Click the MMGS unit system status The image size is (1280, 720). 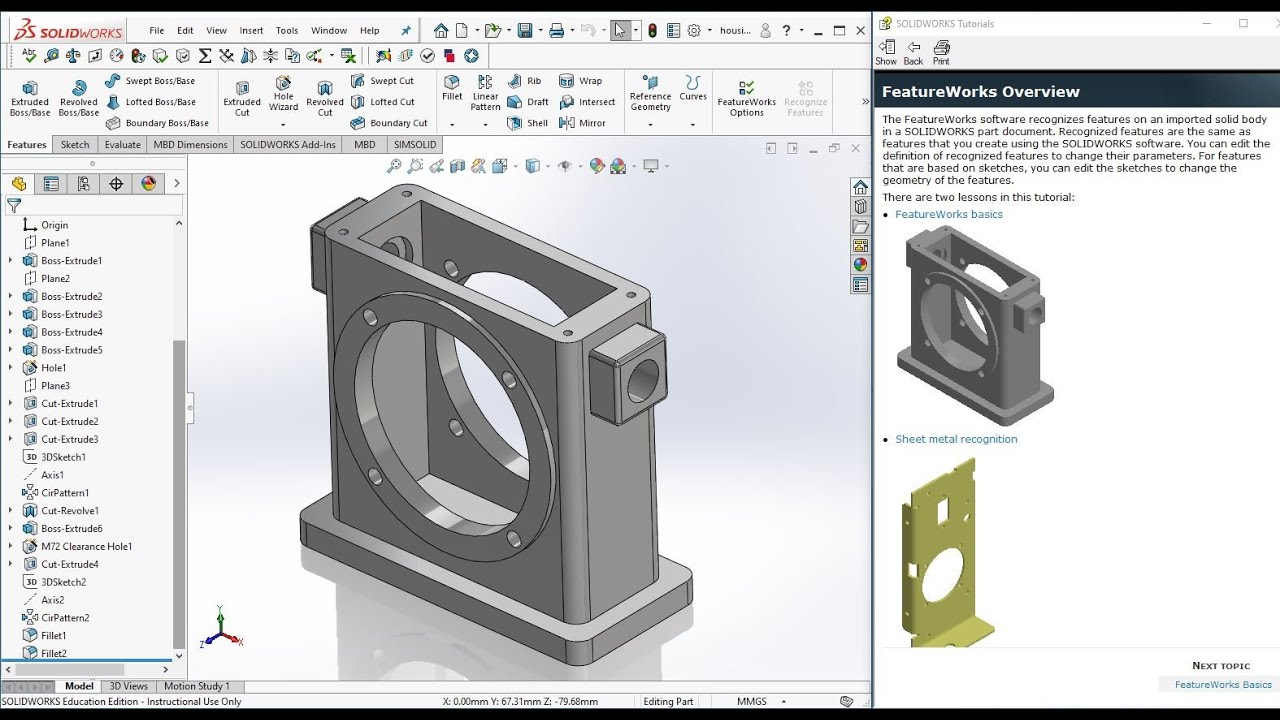click(x=752, y=701)
